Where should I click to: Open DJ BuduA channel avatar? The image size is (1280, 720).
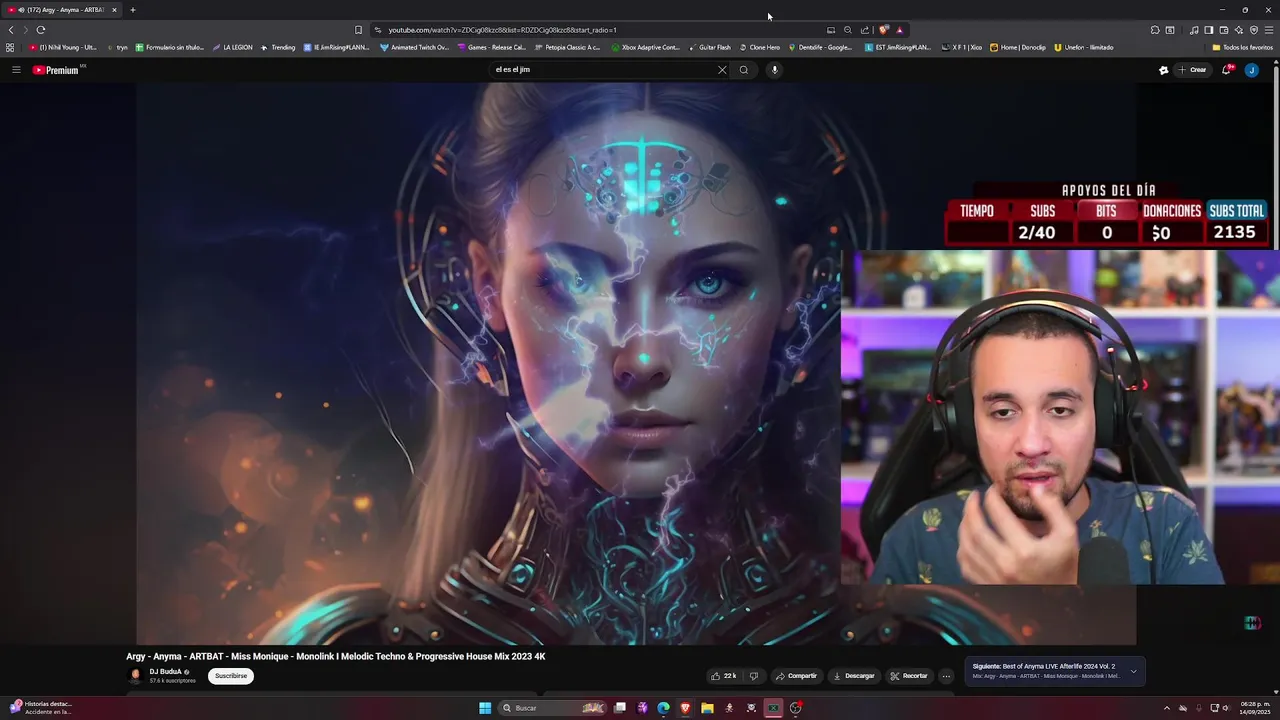click(136, 676)
